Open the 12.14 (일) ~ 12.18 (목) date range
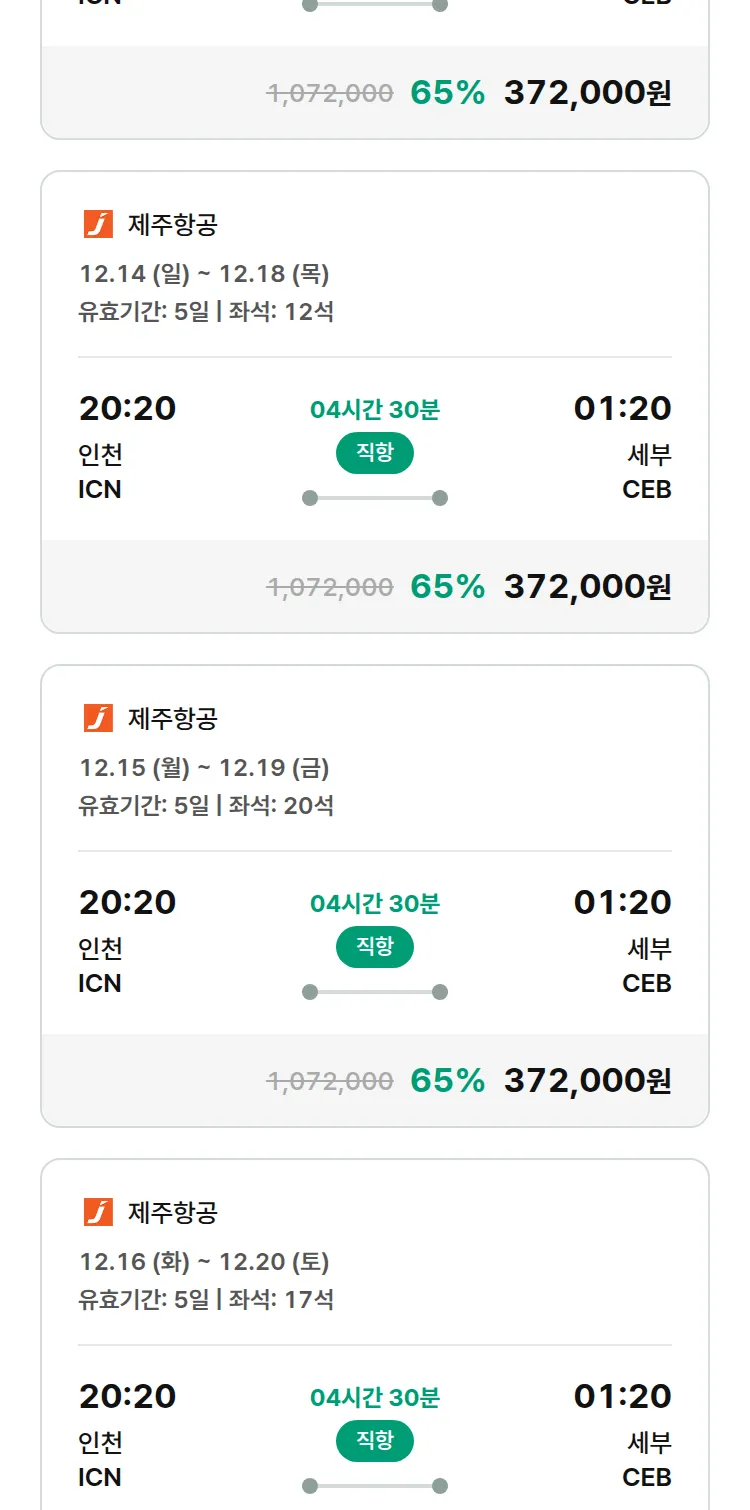 [204, 274]
